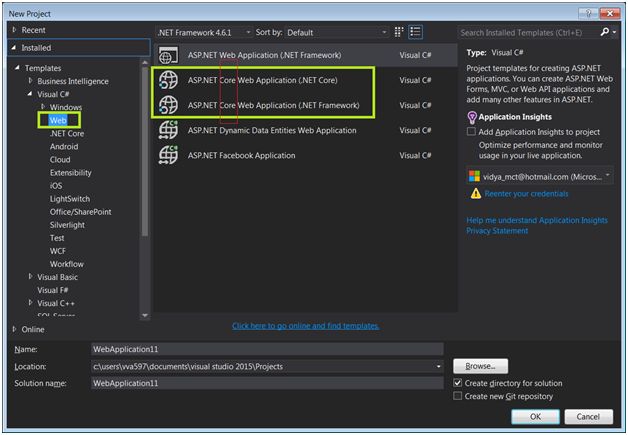Expand the Visual Basic node
This screenshot has width=628, height=435.
click(x=30, y=276)
